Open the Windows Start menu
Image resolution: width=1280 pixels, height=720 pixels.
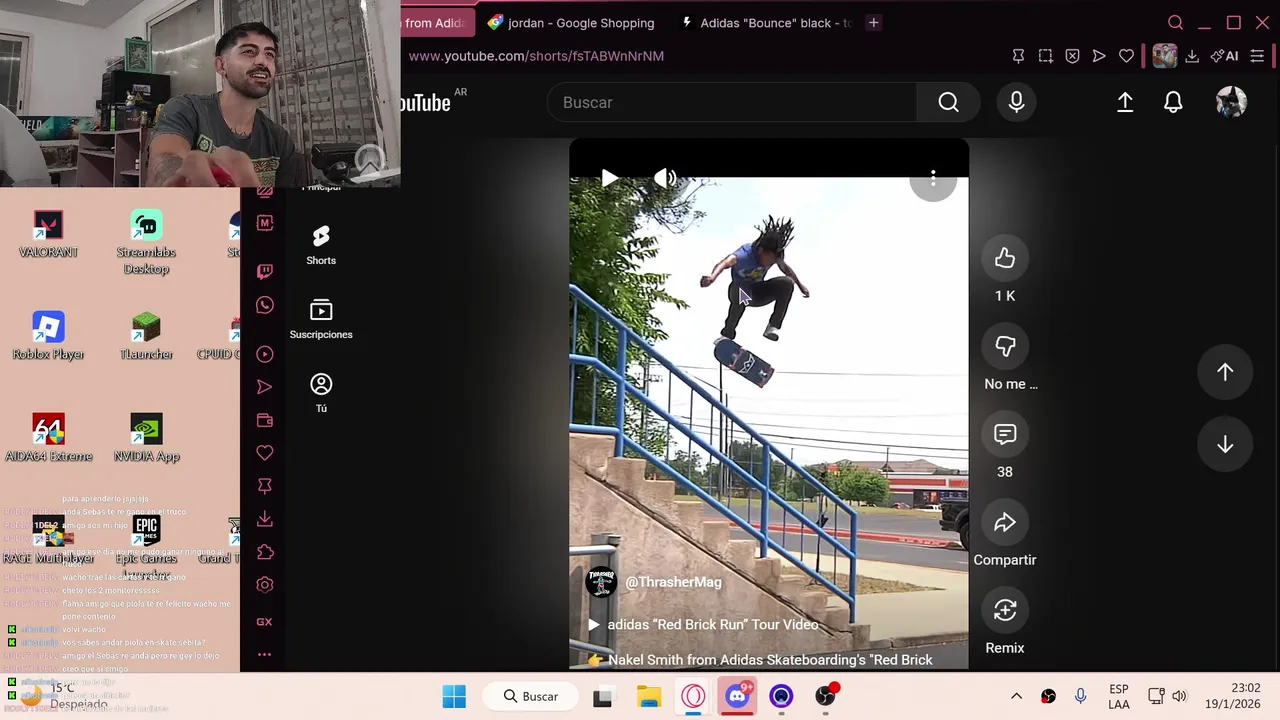coord(454,696)
